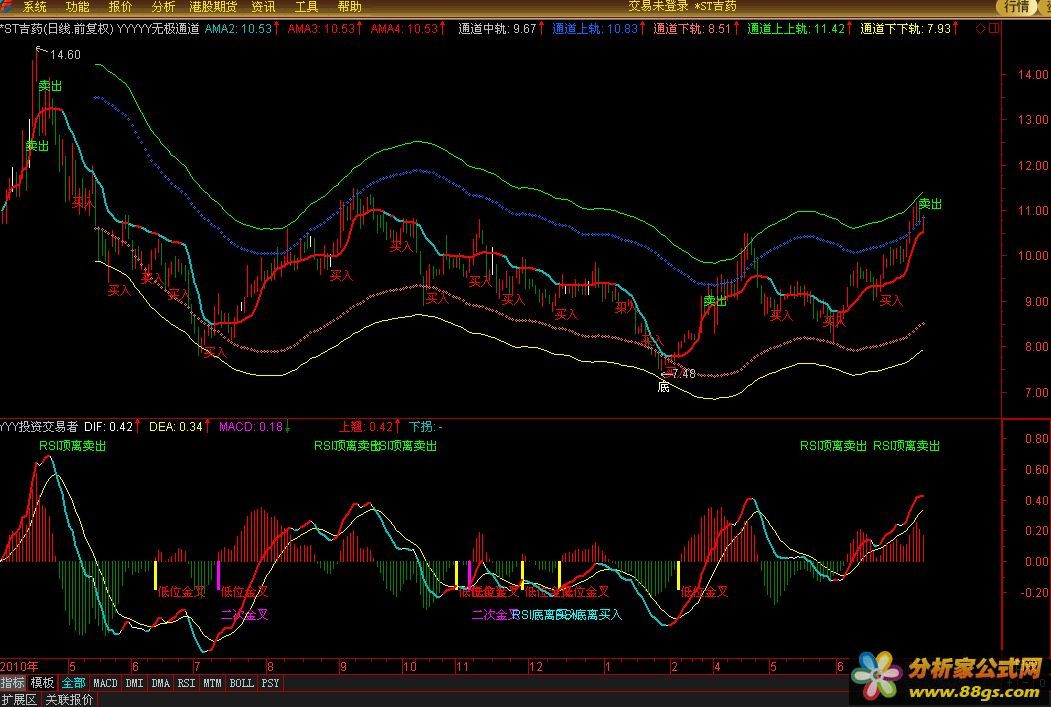Screen dimensions: 1051x707
Task: Click the YYY投资交易者 indicator name
Action: [x=39, y=426]
